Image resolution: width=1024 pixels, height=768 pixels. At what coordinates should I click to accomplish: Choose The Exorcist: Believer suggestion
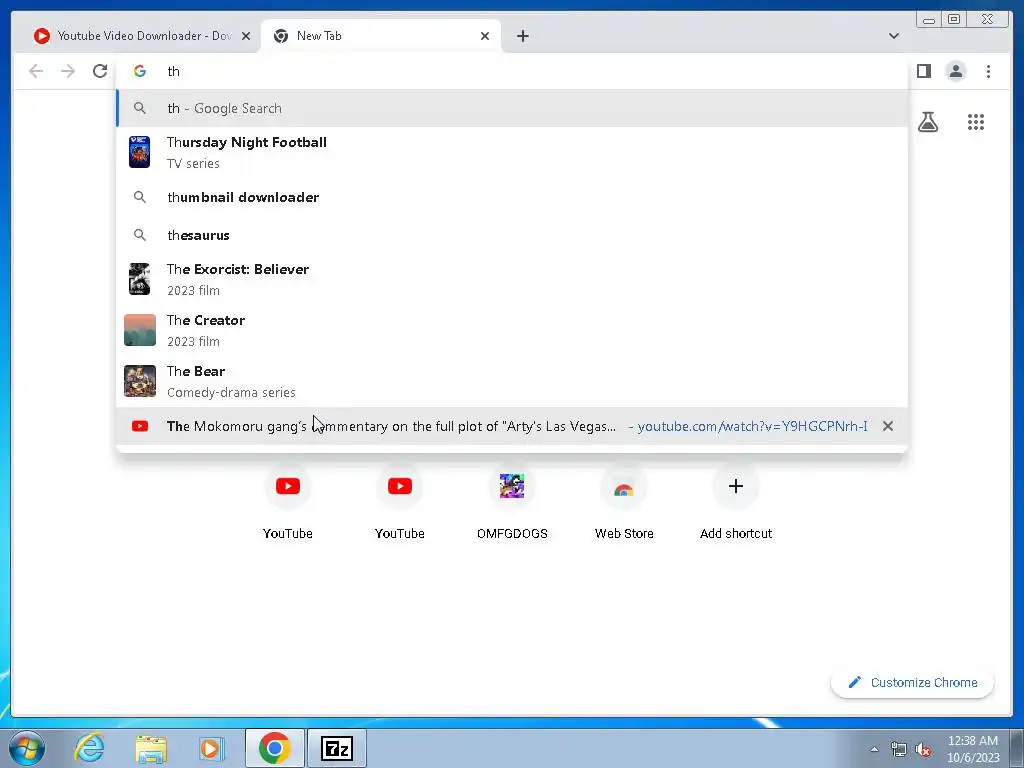click(x=511, y=279)
